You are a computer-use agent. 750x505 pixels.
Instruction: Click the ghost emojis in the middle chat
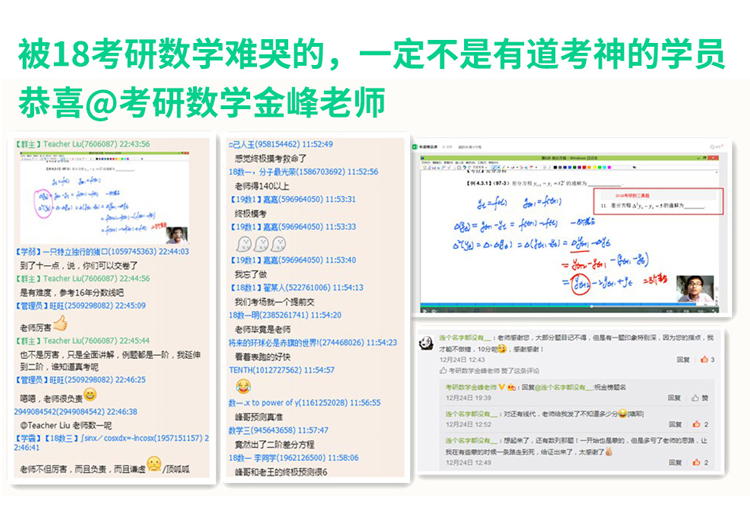[x=261, y=244]
